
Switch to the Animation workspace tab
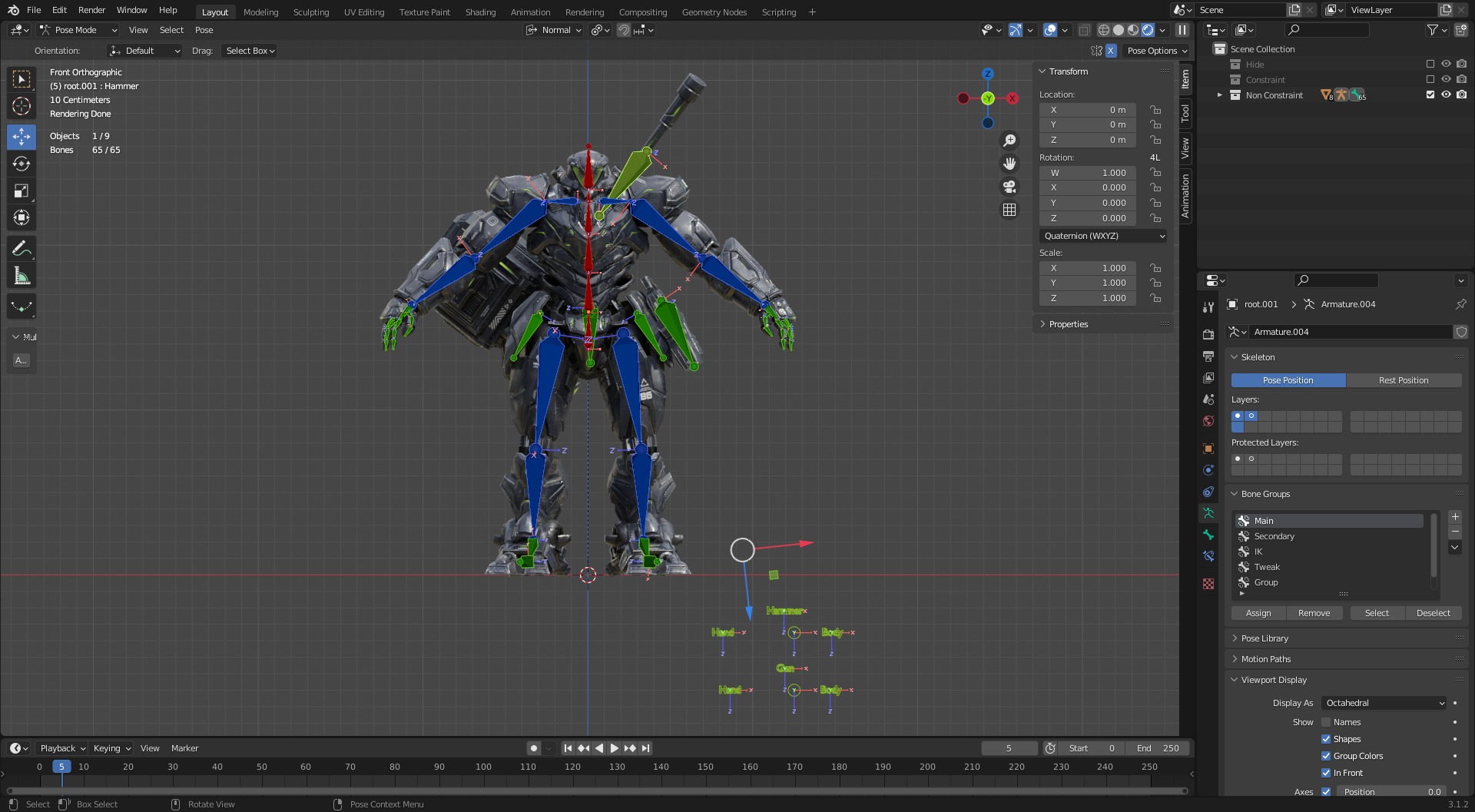pos(530,12)
